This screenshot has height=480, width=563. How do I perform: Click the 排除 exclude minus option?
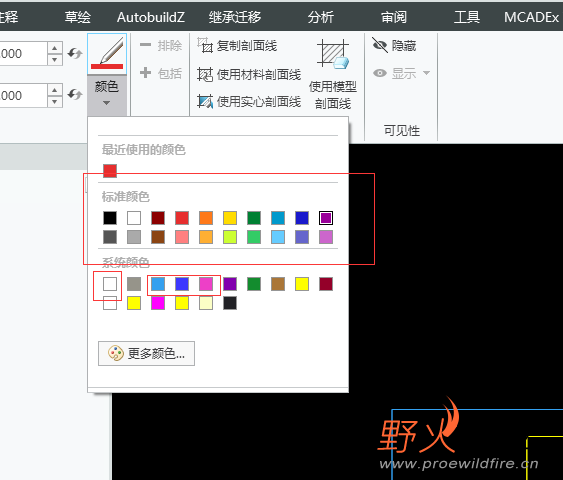pyautogui.click(x=160, y=46)
